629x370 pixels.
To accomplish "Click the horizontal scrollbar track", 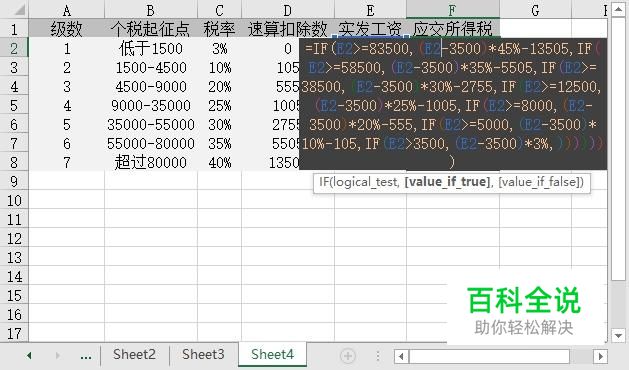I will click(582, 356).
